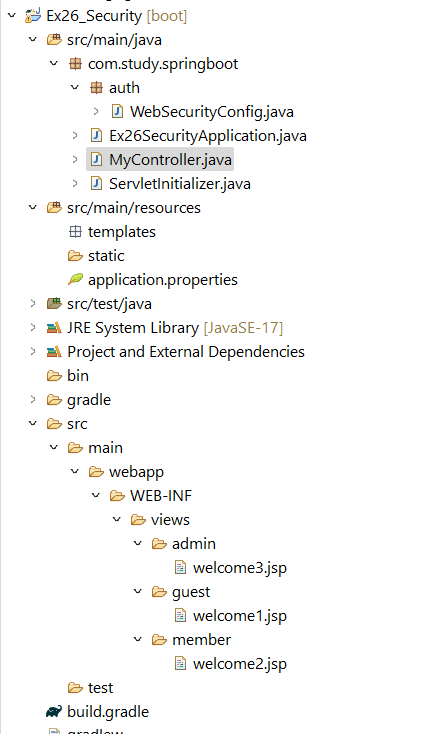427x734 pixels.
Task: Click the WebSecurityConfig.java file icon
Action: click(117, 111)
